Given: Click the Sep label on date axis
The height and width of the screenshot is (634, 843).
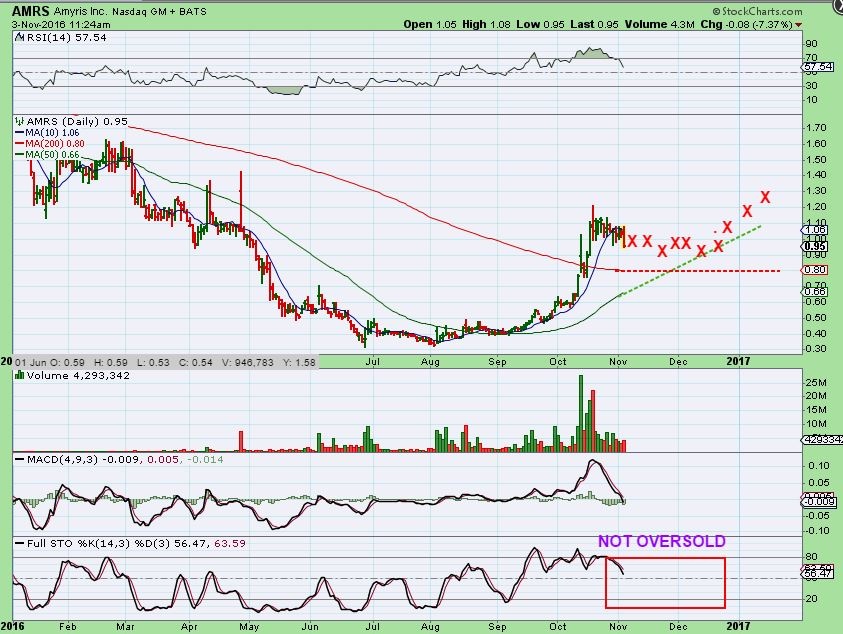Looking at the screenshot, I should 497,358.
